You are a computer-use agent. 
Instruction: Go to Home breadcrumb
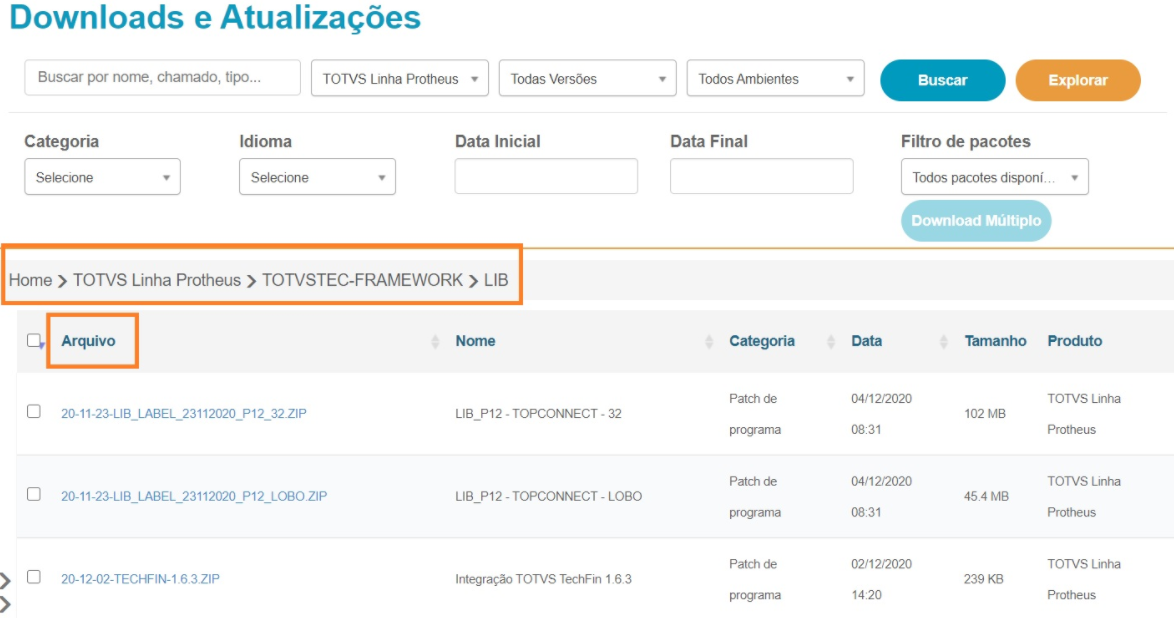(30, 280)
